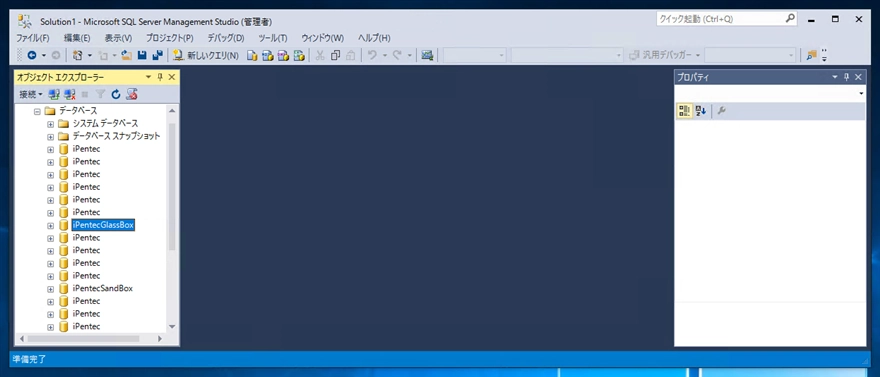Open the ウィンドウ(W) menu
The width and height of the screenshot is (880, 377).
(323, 38)
